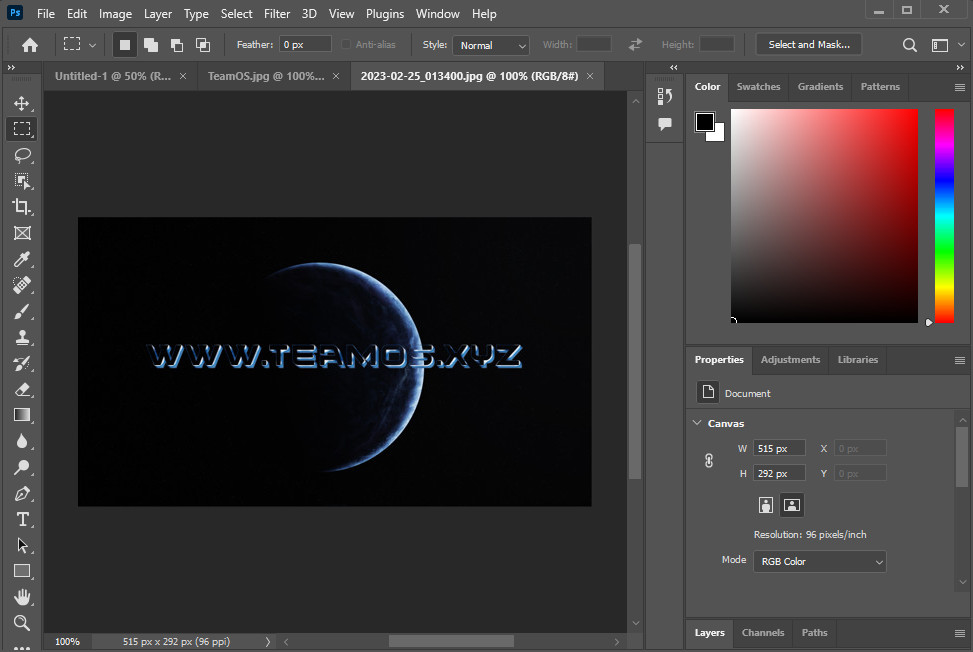Select the Lasso tool
Image resolution: width=973 pixels, height=652 pixels.
pyautogui.click(x=22, y=155)
